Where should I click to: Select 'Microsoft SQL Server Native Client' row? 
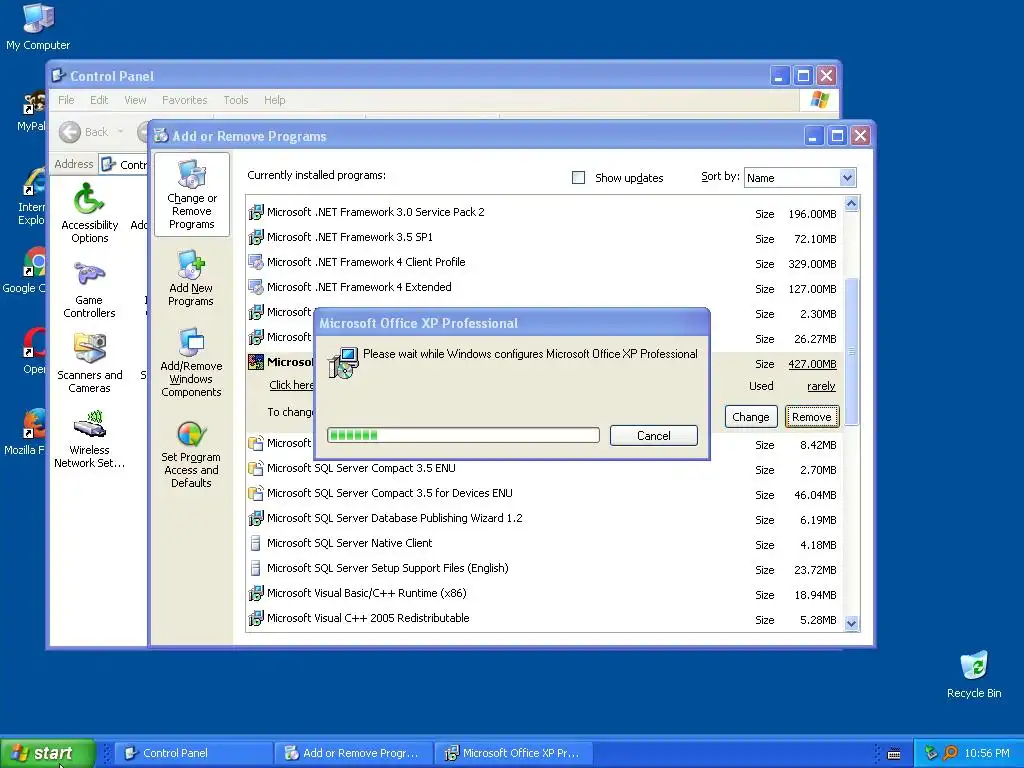click(x=544, y=543)
